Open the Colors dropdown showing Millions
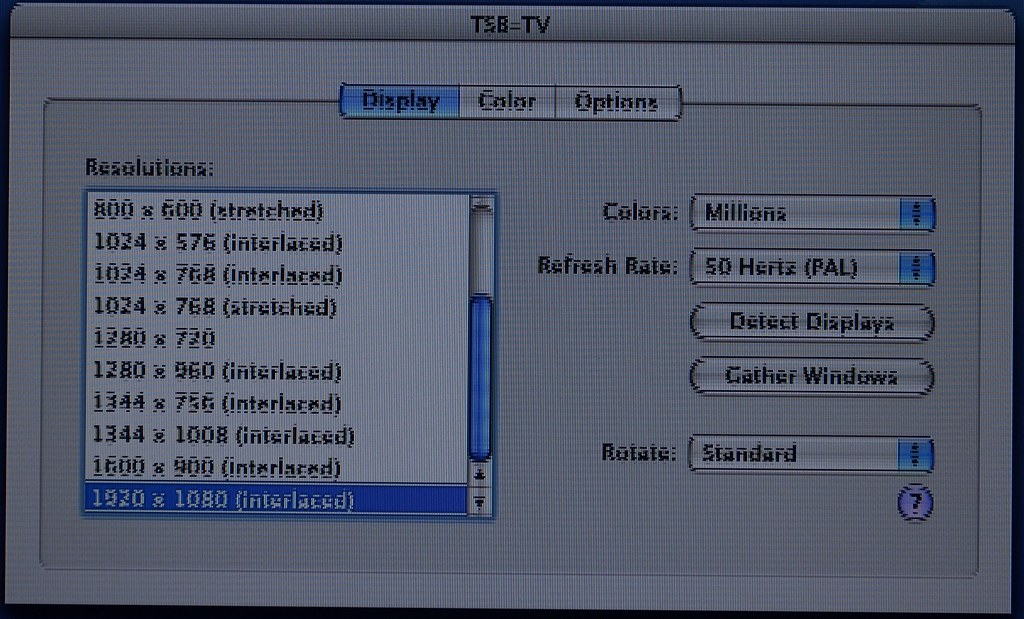Screen dimensions: 1024x619 812,214
